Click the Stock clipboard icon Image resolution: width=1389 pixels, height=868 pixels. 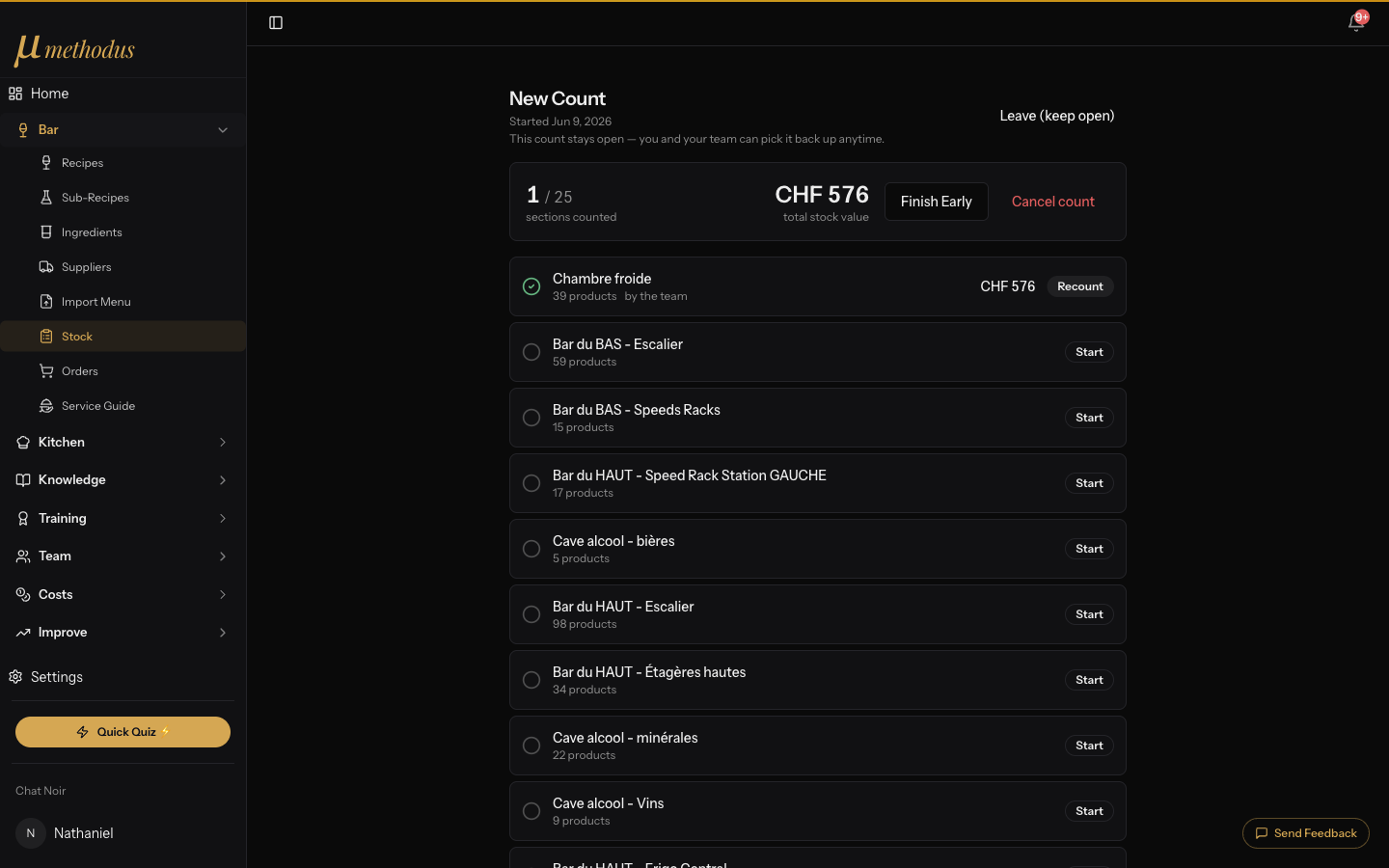click(46, 337)
